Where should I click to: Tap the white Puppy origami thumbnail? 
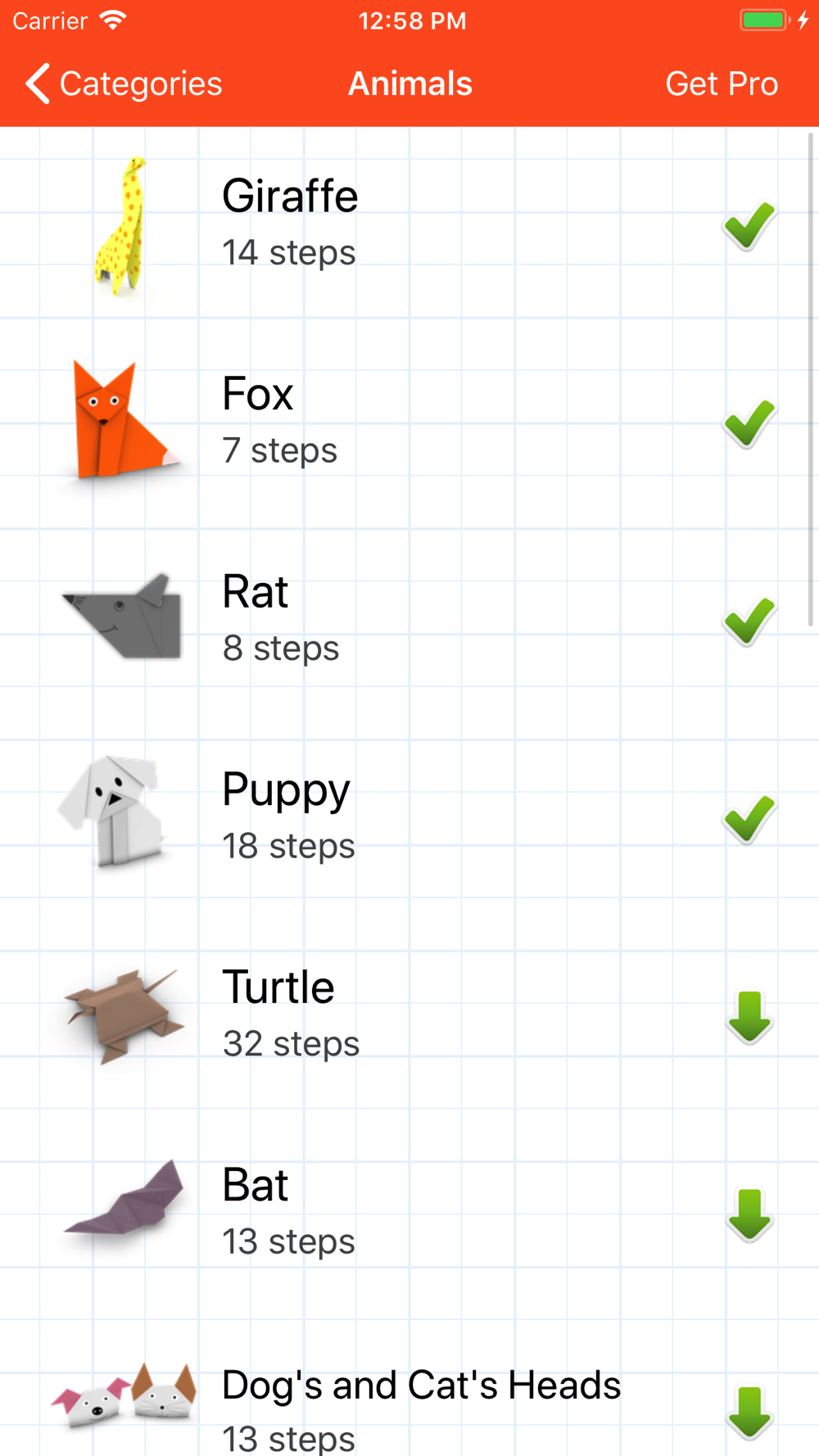pos(112,812)
